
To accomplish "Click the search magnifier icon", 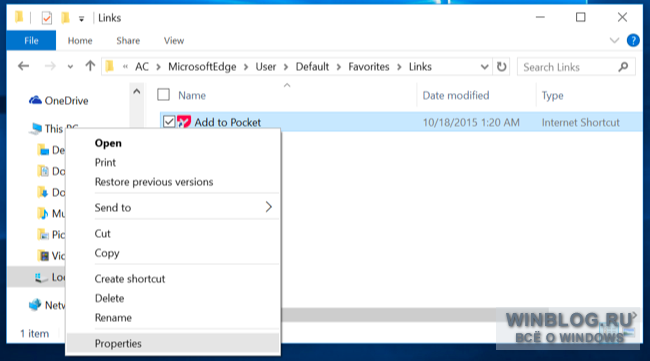I will click(623, 67).
